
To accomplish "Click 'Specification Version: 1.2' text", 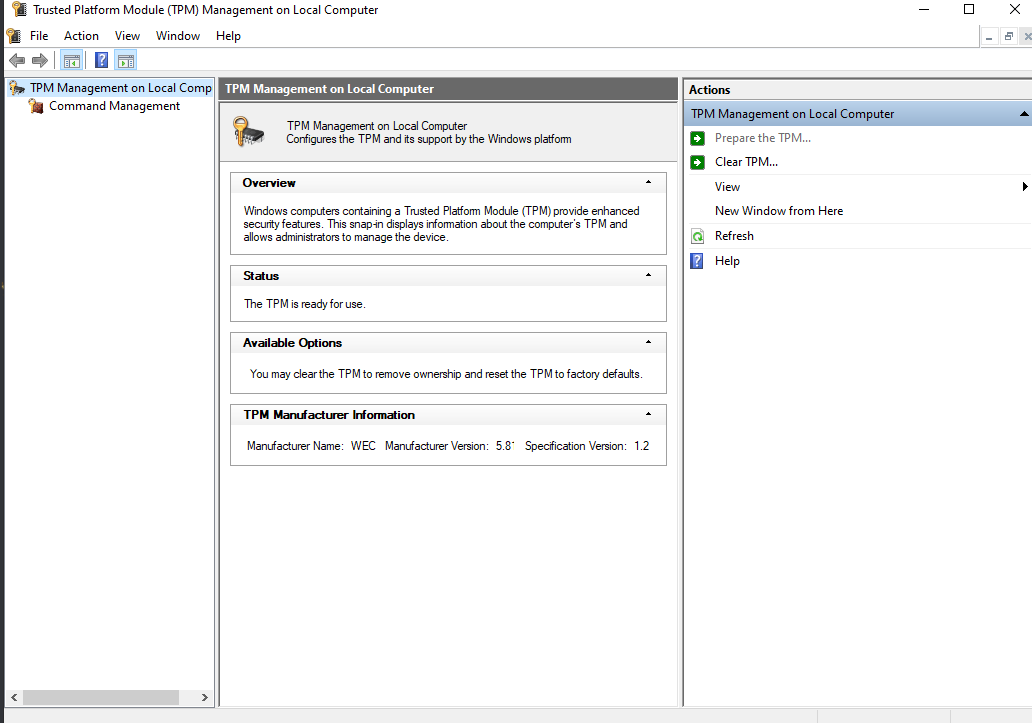I will pos(587,446).
